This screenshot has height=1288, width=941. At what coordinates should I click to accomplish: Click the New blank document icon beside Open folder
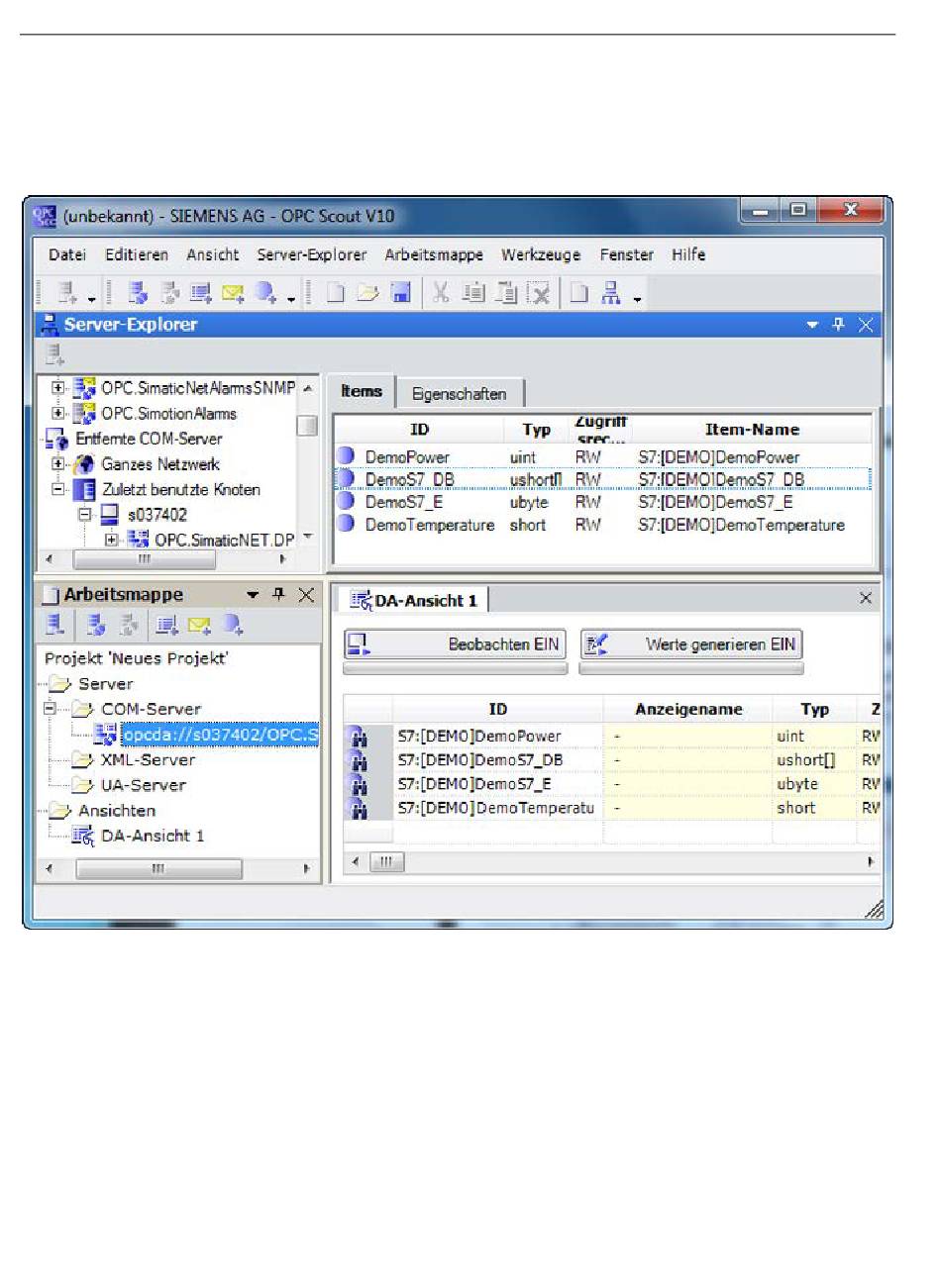[x=336, y=292]
